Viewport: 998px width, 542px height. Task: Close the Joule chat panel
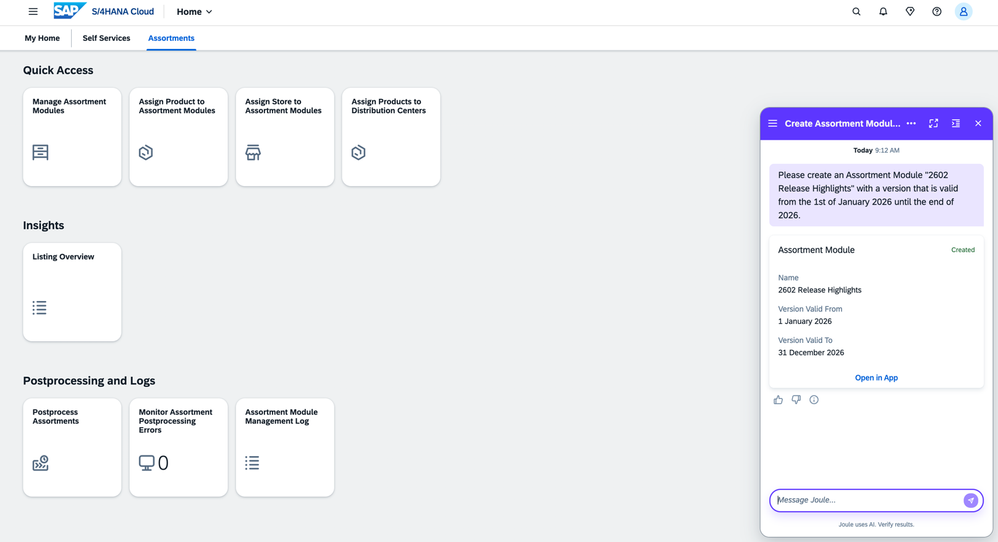tap(978, 123)
